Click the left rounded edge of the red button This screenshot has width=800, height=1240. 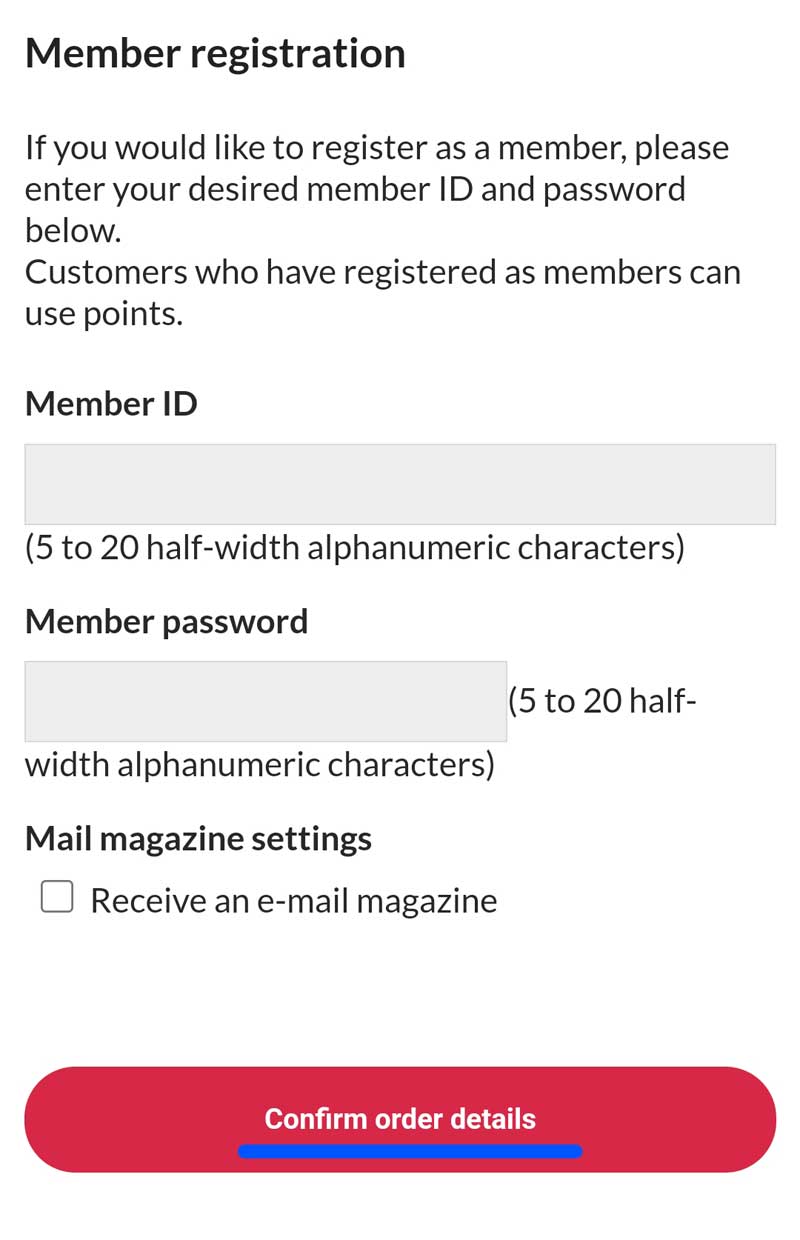pyautogui.click(x=50, y=1119)
